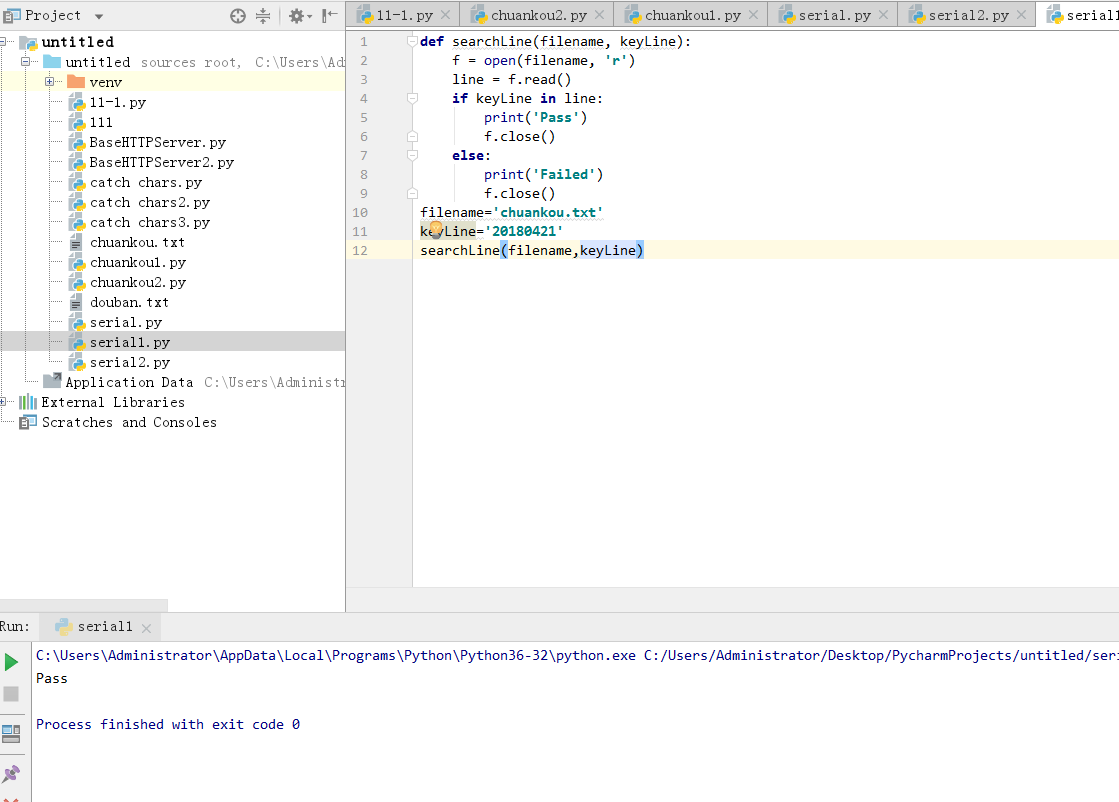Open the Project panel gear settings
1119x802 pixels.
pyautogui.click(x=296, y=16)
